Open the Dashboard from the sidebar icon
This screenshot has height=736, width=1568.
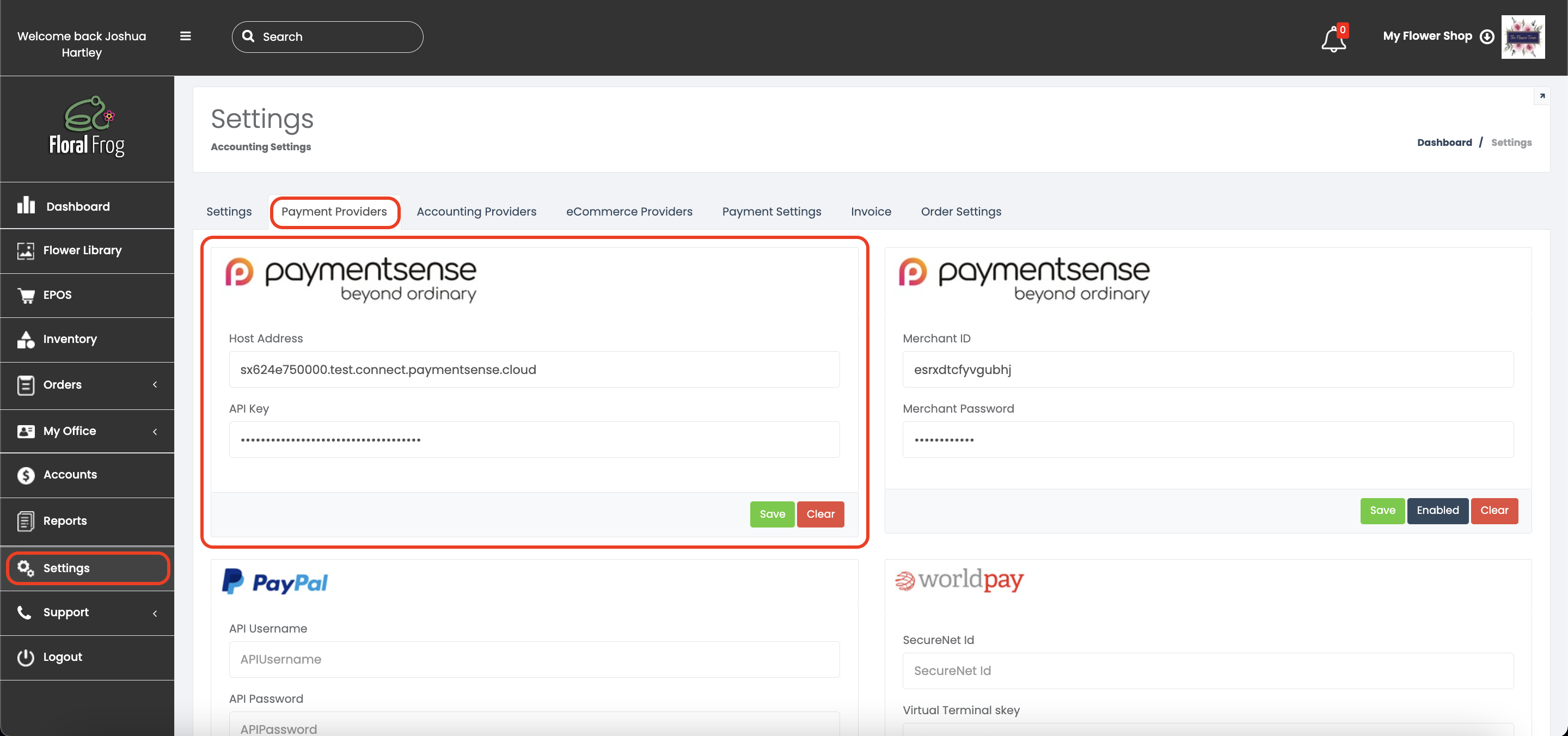coord(27,206)
